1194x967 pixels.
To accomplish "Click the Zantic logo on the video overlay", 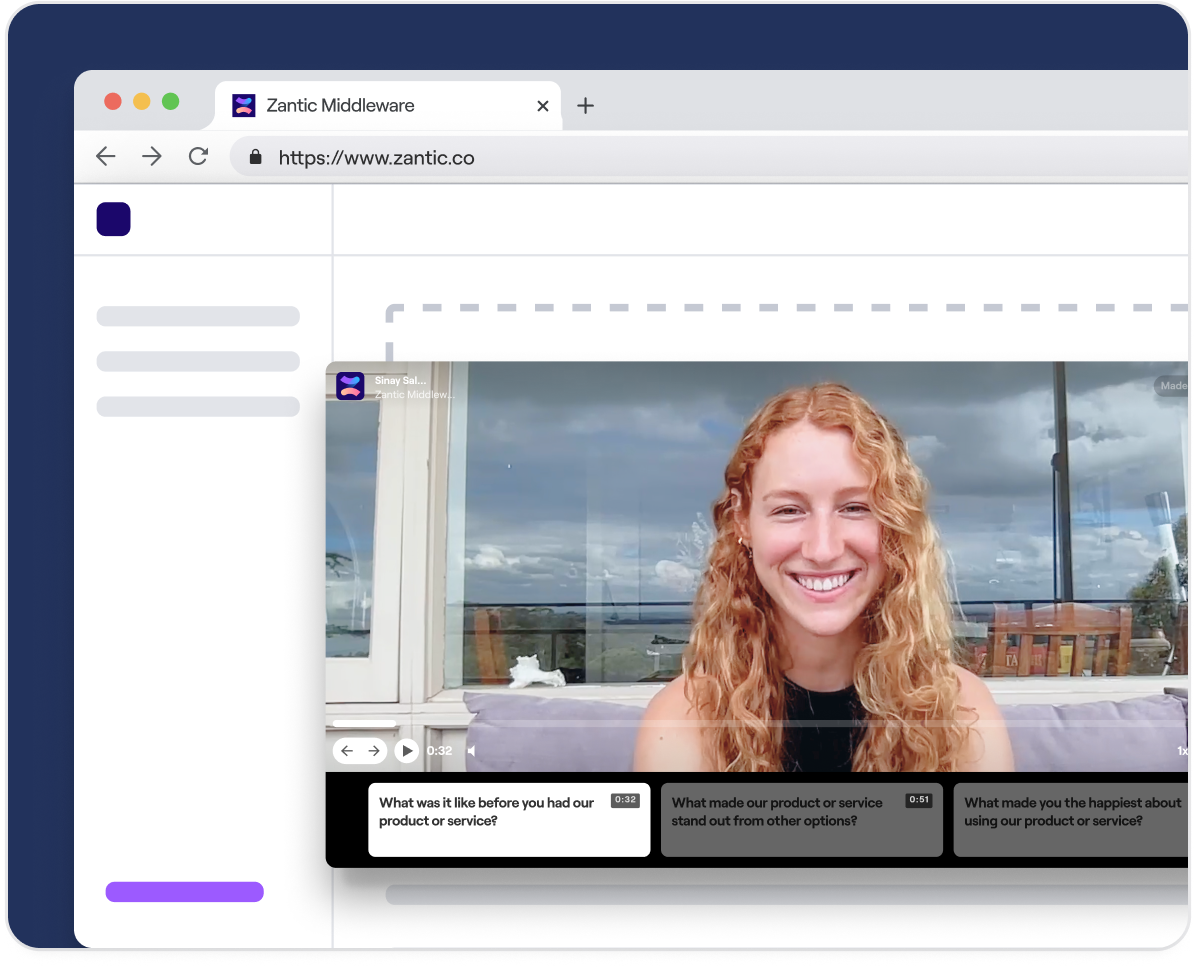I will tap(350, 387).
